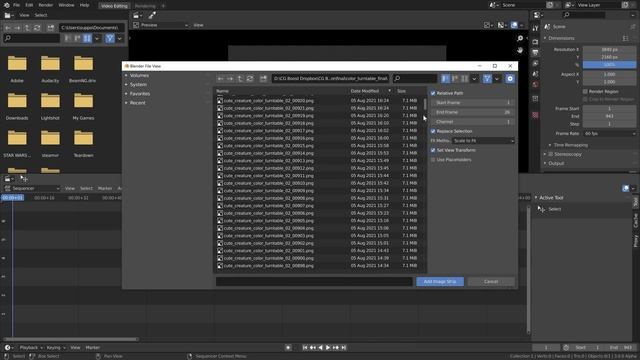640x360 pixels.
Task: Click the play animation button
Action: pyautogui.click(x=328, y=348)
